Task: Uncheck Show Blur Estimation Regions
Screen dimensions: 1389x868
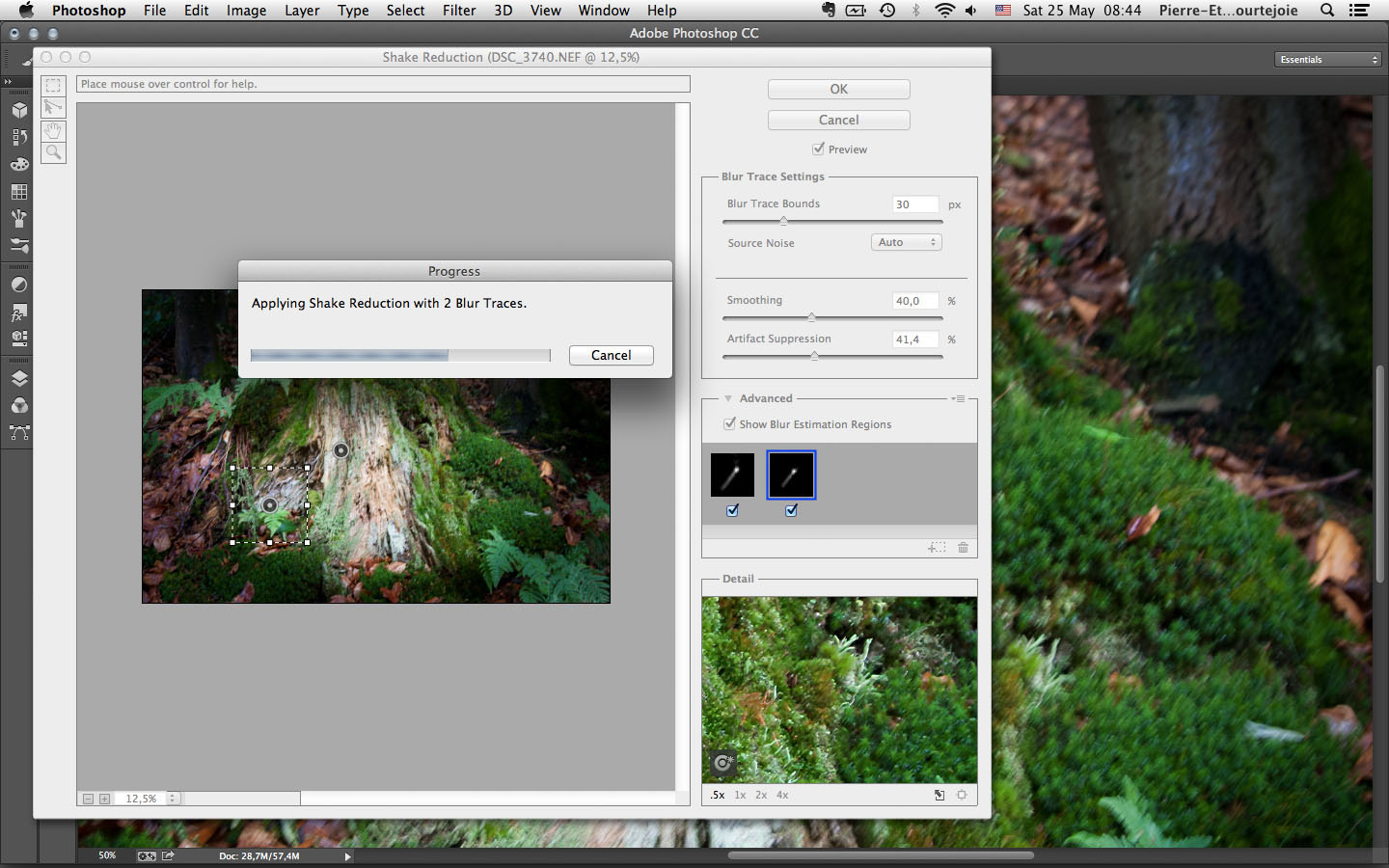Action: pos(729,423)
